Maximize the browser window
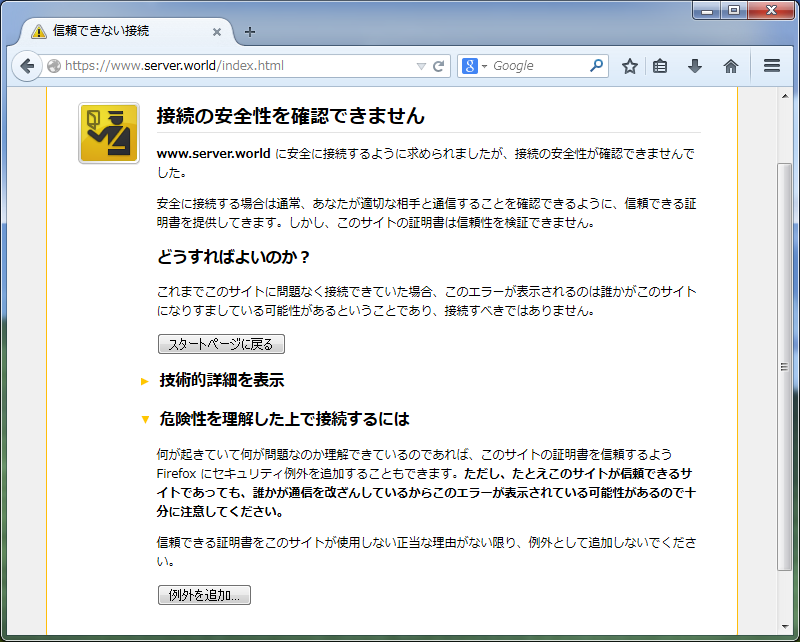 tap(734, 10)
